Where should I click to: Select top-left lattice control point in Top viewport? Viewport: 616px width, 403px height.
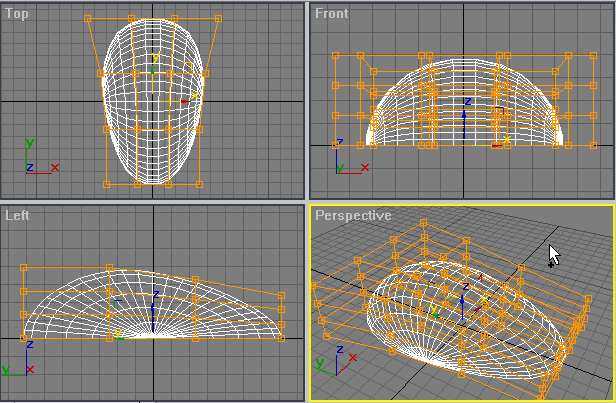[88, 18]
